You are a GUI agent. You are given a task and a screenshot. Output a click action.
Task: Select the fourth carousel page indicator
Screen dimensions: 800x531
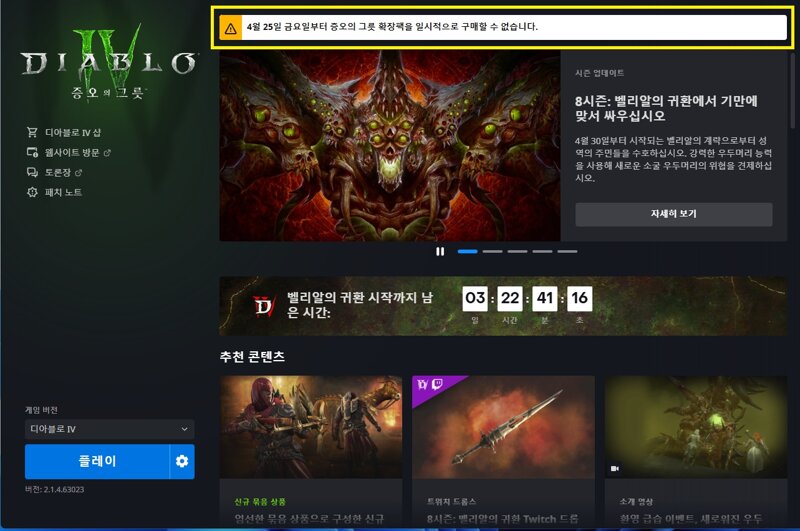click(542, 251)
